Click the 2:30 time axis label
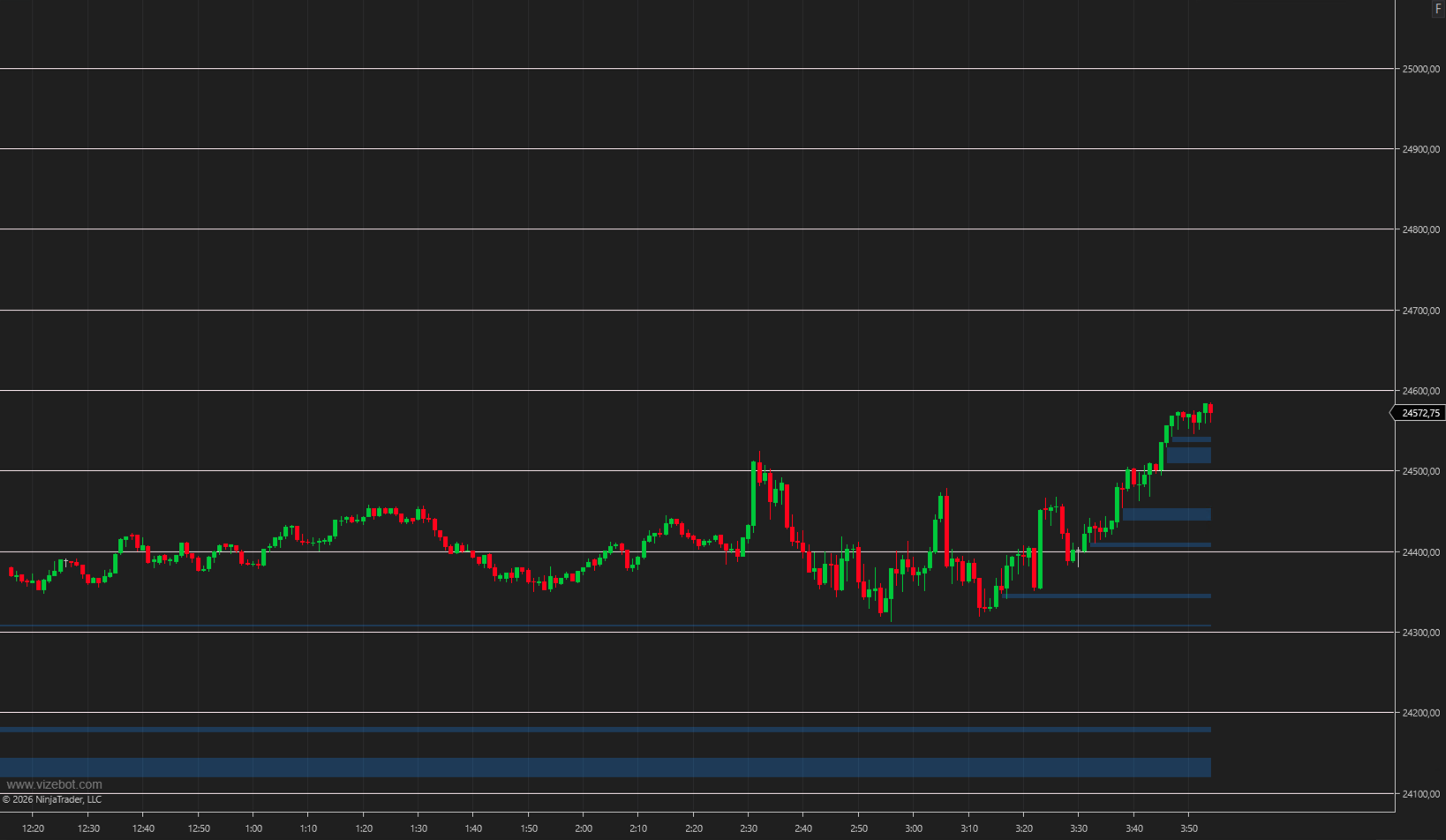 pos(749,828)
